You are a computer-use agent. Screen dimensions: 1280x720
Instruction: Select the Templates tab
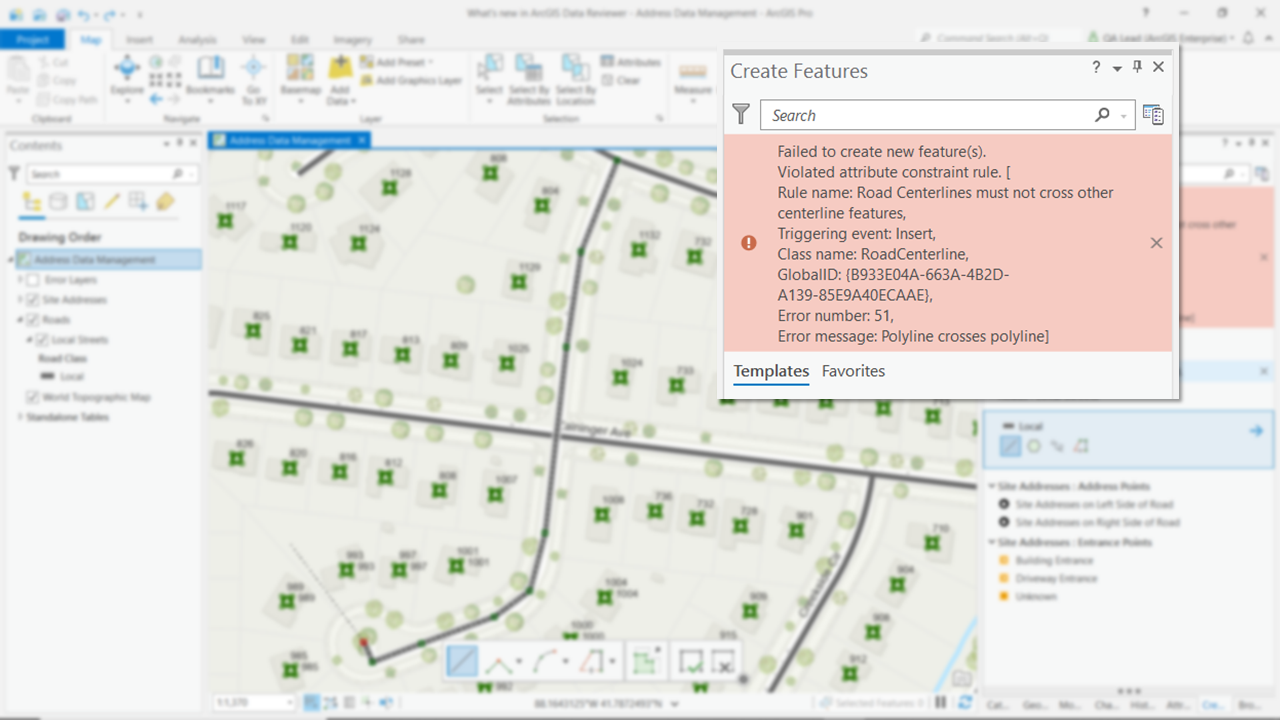tap(771, 371)
